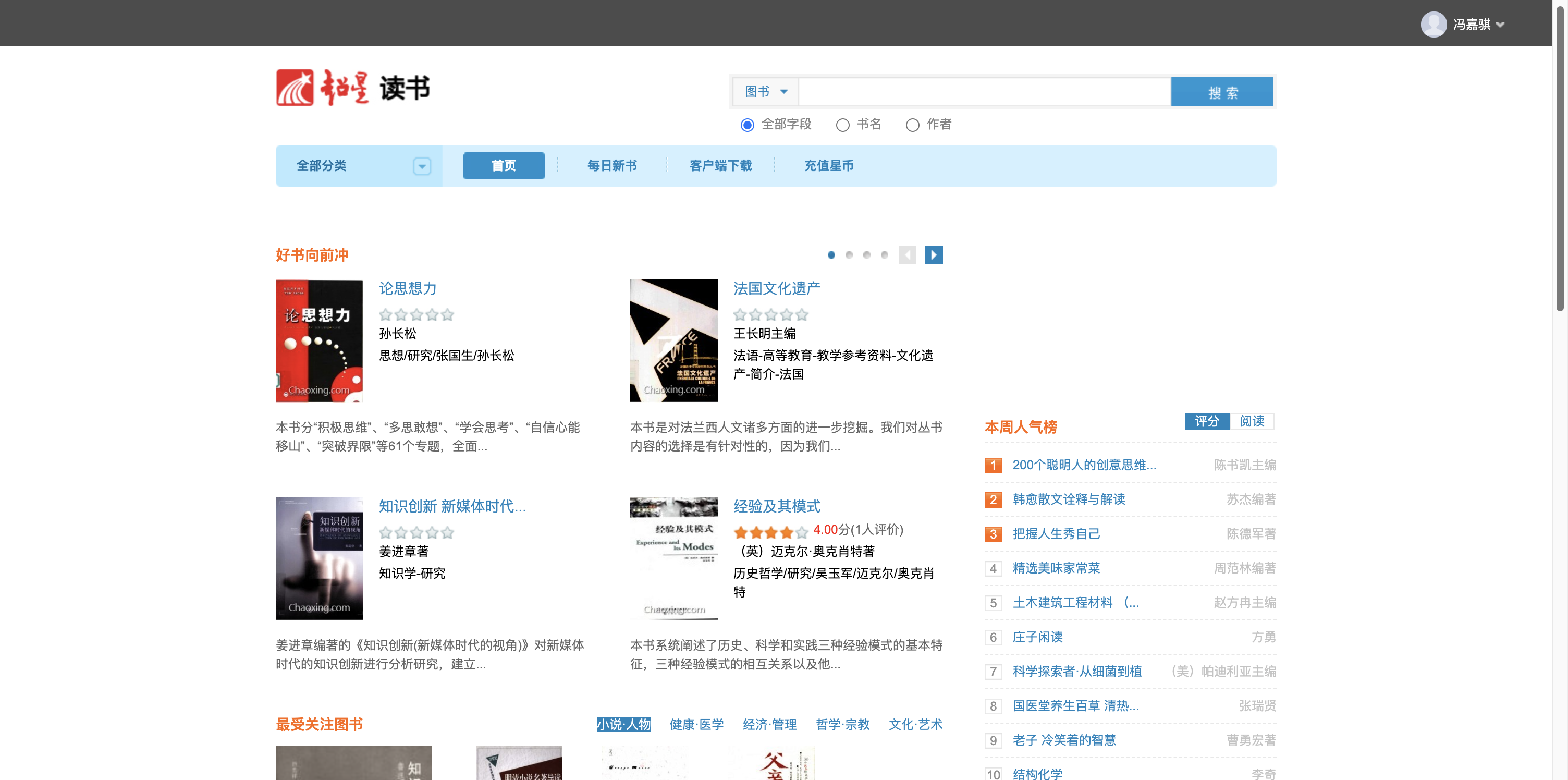Screen dimensions: 1568x780
Task: Show the third carousel page dot
Action: tap(866, 255)
